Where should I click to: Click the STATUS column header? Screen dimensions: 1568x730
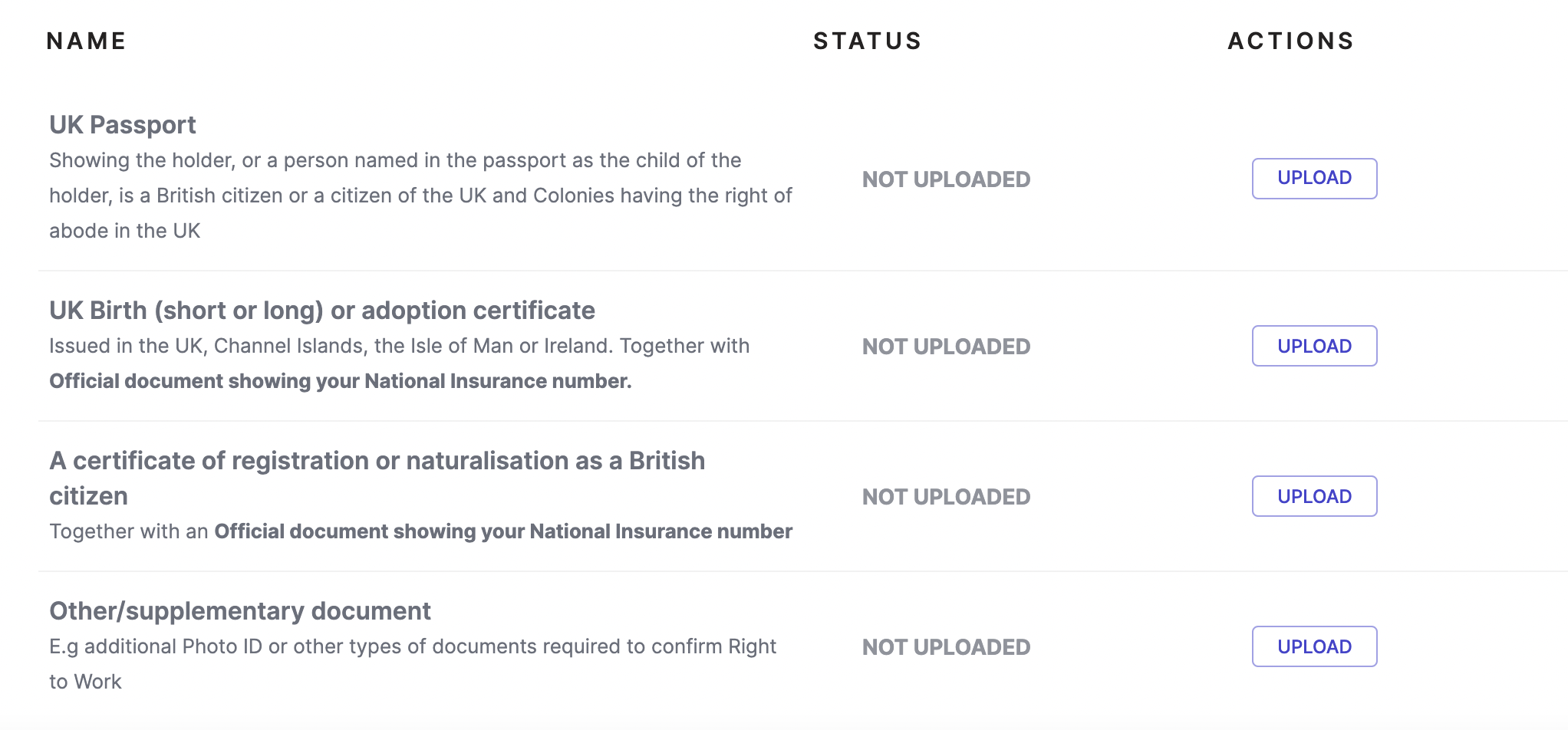[x=867, y=41]
